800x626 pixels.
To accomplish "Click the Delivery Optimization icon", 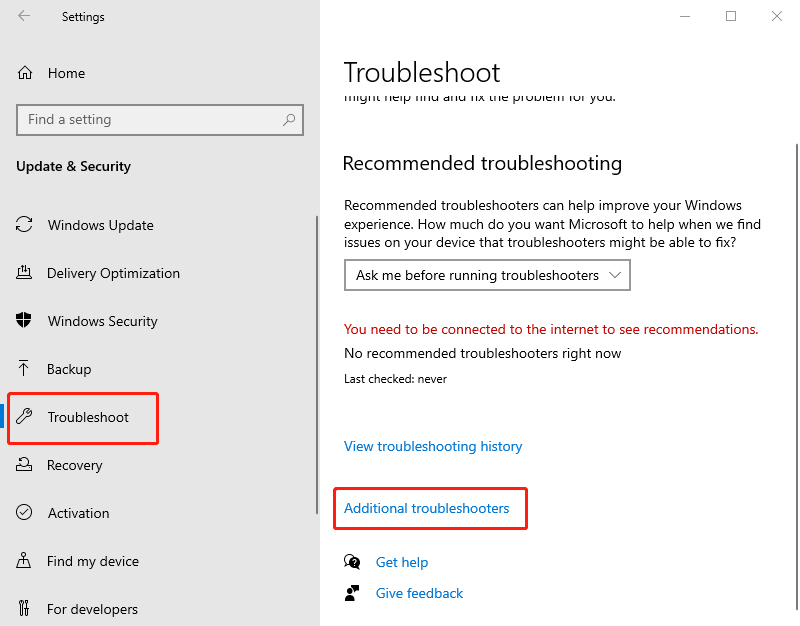I will pos(26,273).
